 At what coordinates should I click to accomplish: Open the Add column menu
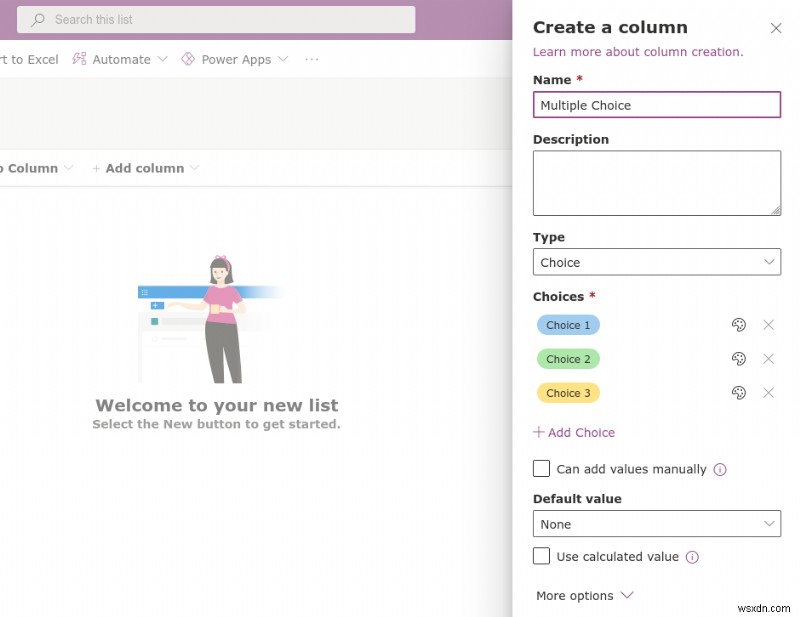(145, 168)
